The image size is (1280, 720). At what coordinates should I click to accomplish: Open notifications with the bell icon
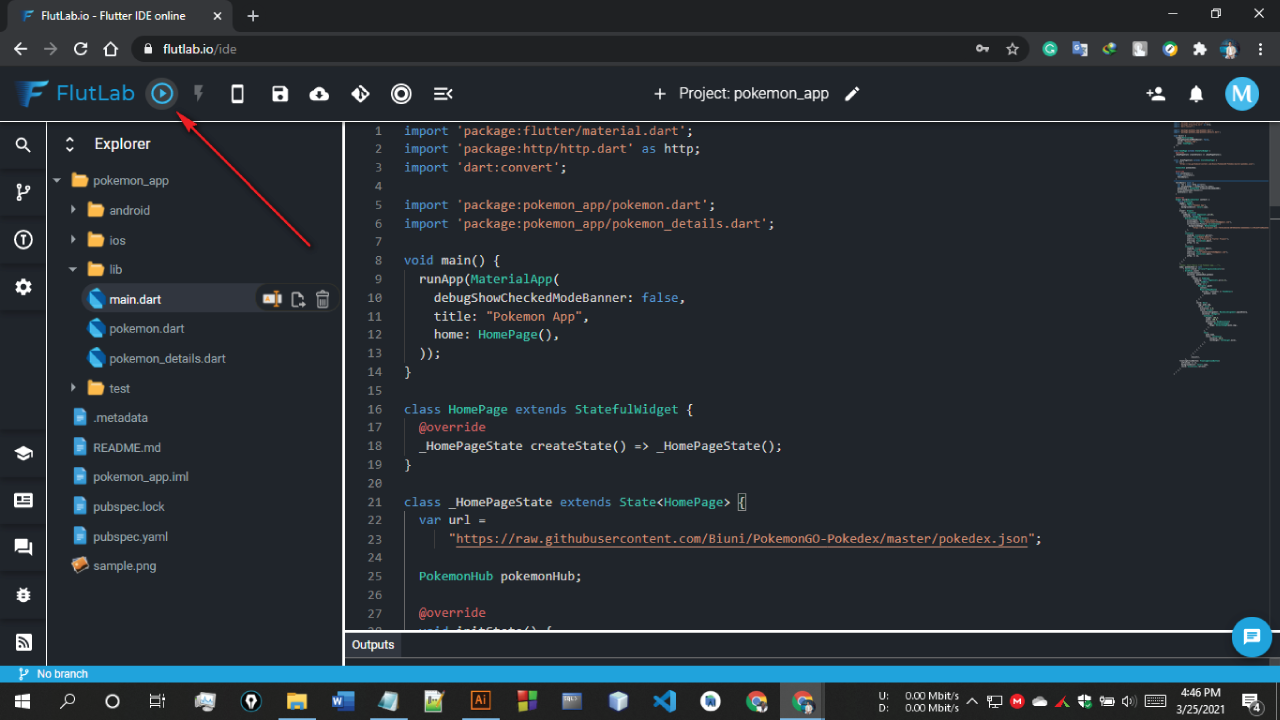point(1196,93)
